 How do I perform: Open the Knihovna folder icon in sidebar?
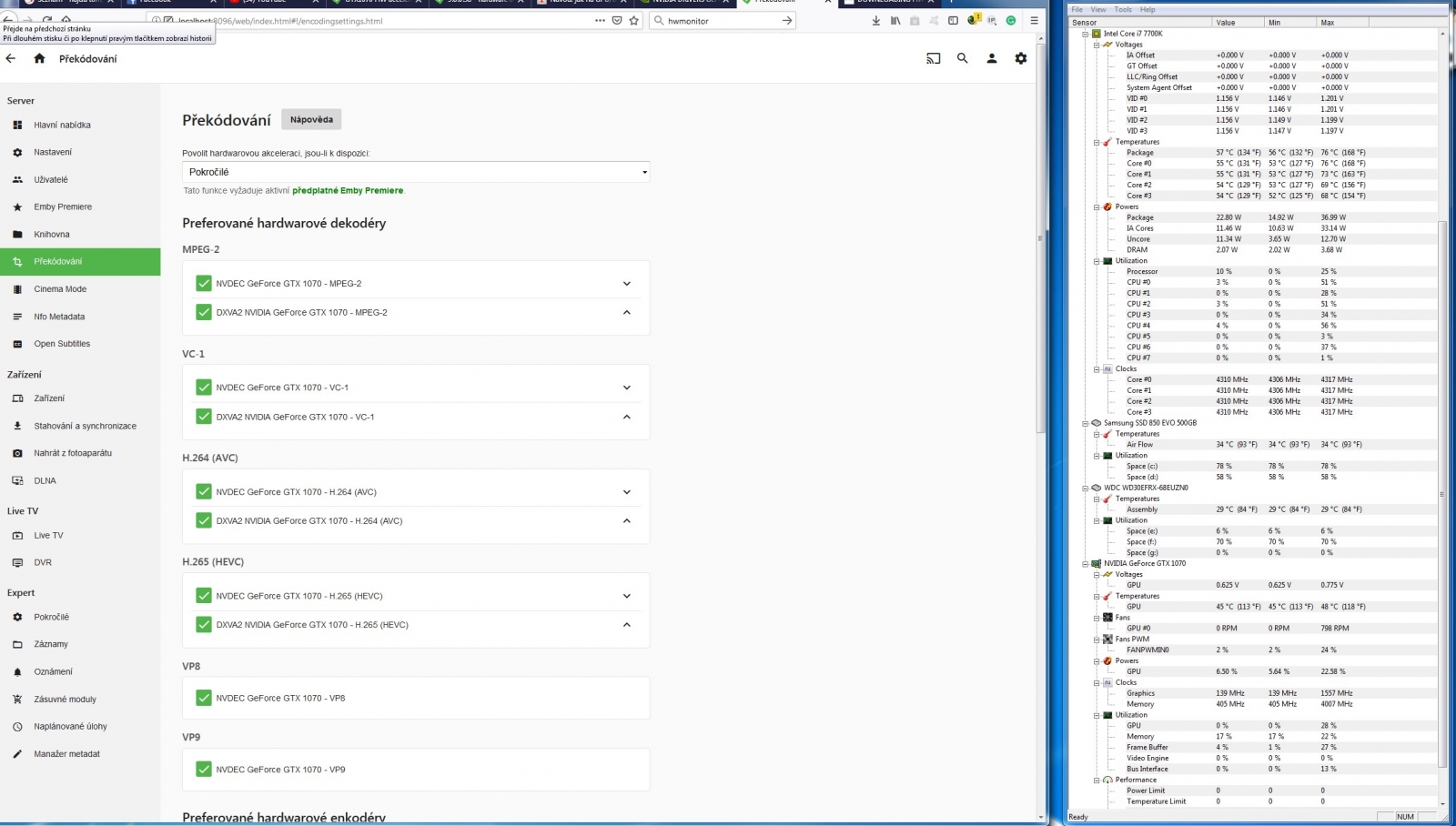point(17,234)
